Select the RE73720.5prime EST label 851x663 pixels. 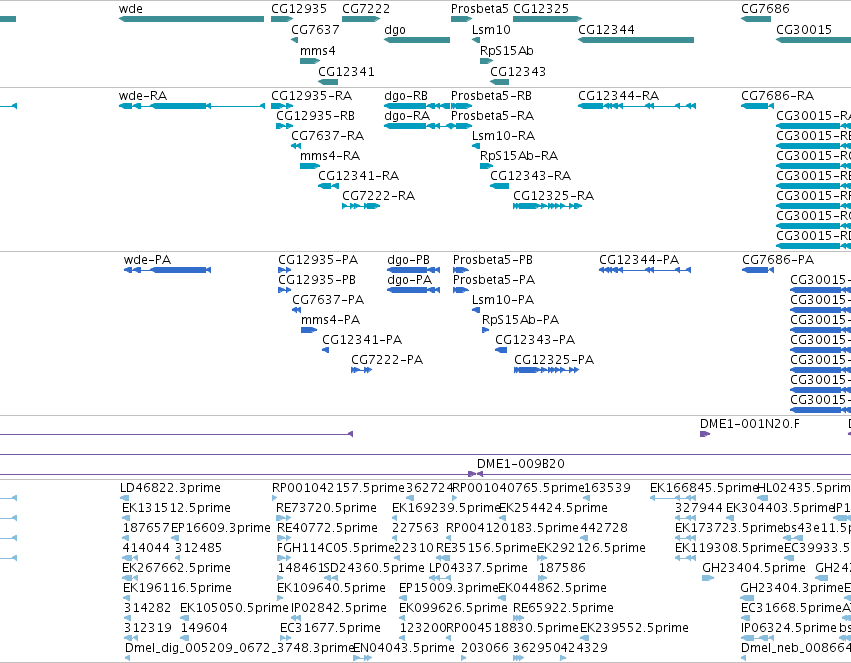tap(326, 508)
